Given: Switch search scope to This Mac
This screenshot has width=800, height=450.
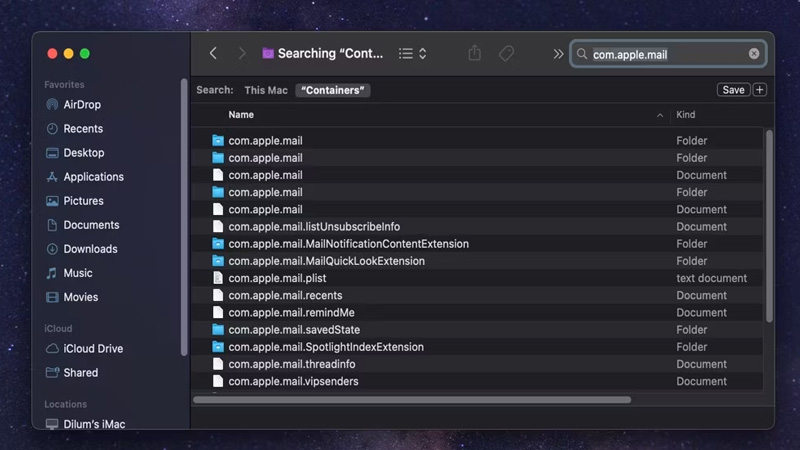Looking at the screenshot, I should [266, 90].
